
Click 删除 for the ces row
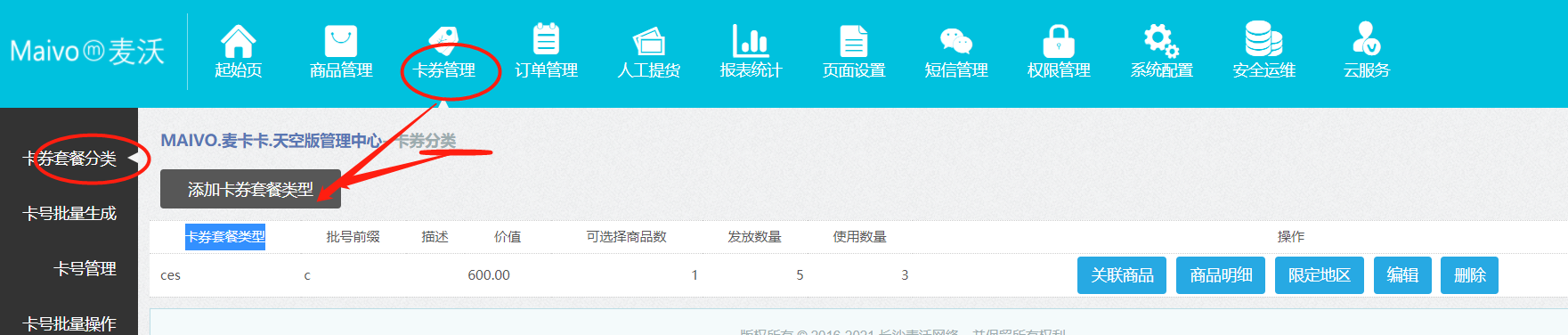tap(1469, 275)
